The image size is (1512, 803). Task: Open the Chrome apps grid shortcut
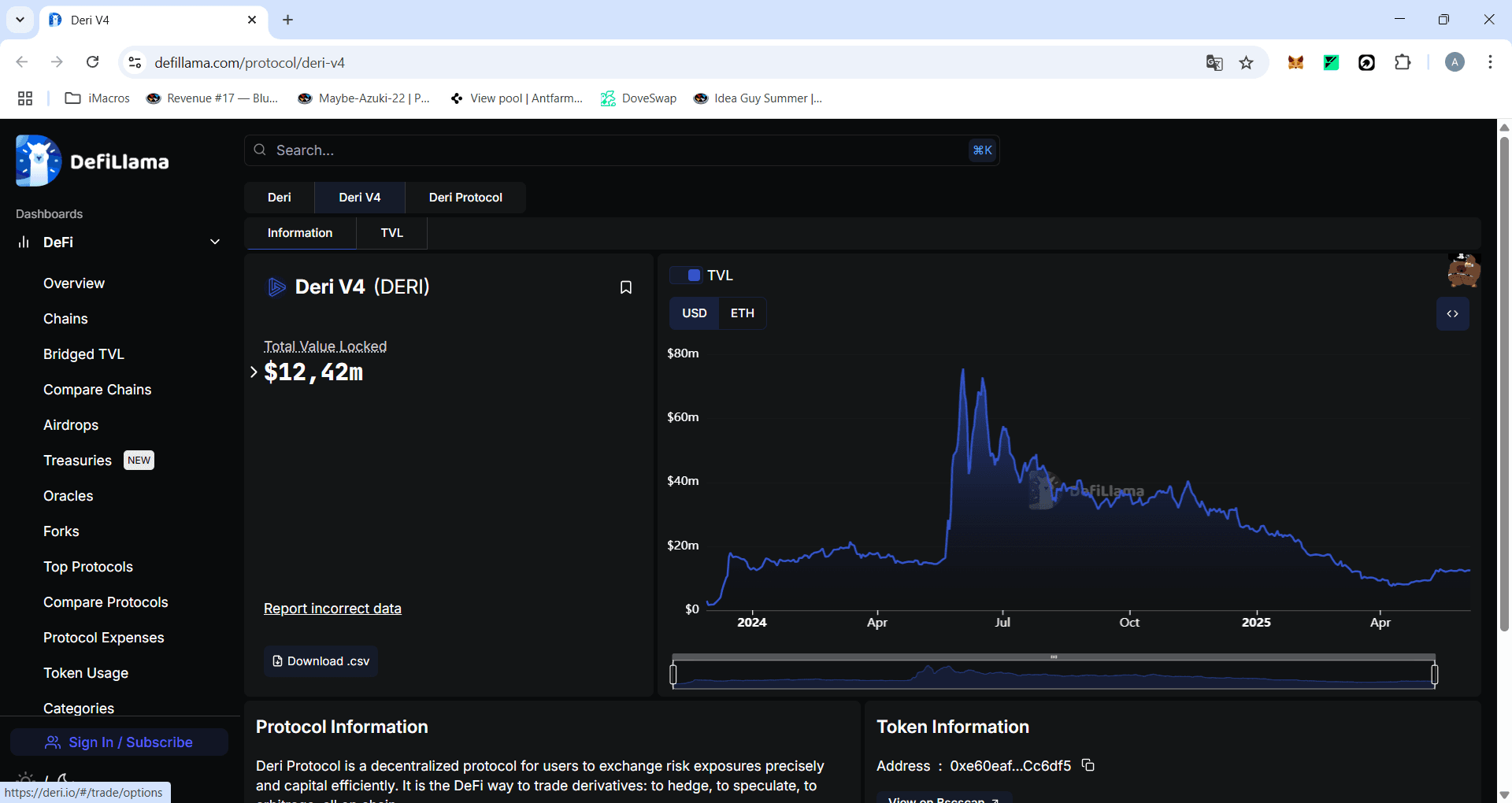pyautogui.click(x=25, y=98)
